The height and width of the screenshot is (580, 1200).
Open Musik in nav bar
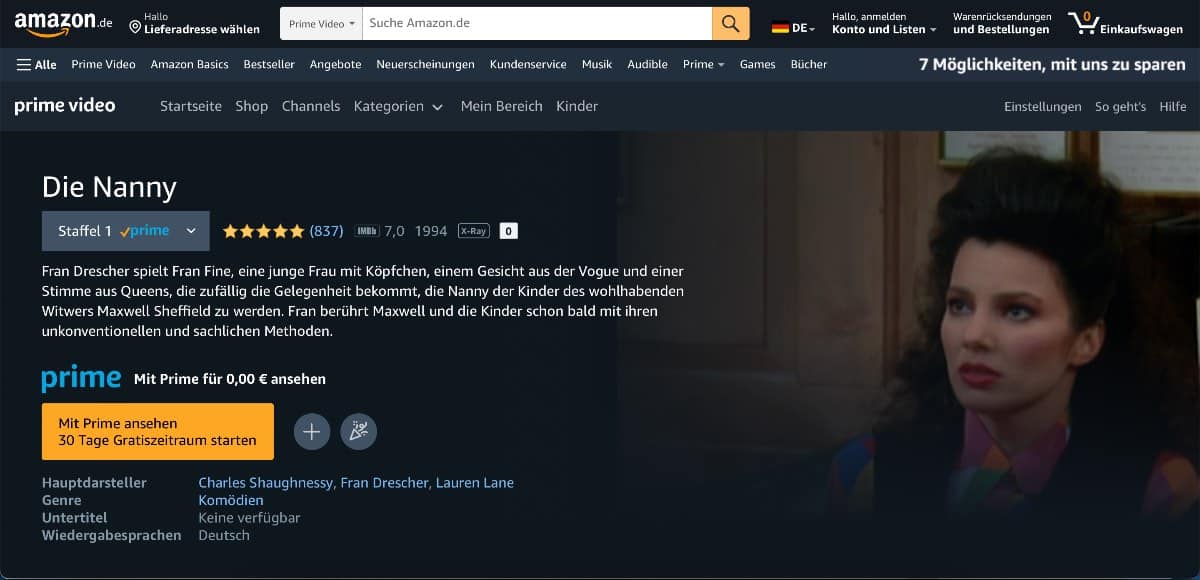click(x=597, y=64)
